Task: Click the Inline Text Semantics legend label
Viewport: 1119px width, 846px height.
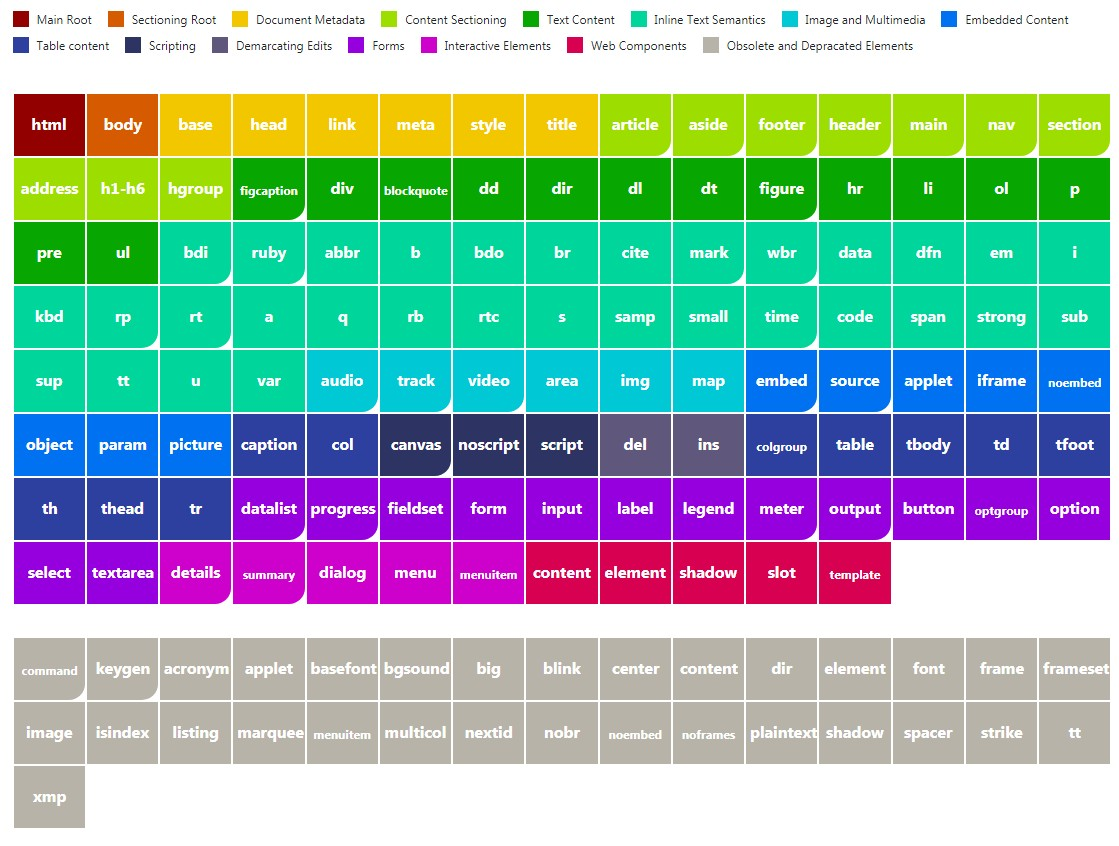Action: 709,20
